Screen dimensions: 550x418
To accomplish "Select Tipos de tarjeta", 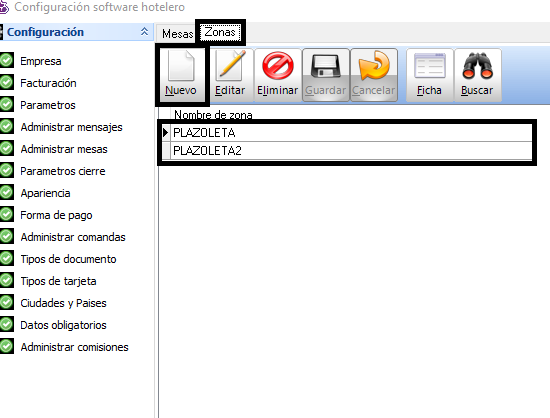I will coord(58,281).
